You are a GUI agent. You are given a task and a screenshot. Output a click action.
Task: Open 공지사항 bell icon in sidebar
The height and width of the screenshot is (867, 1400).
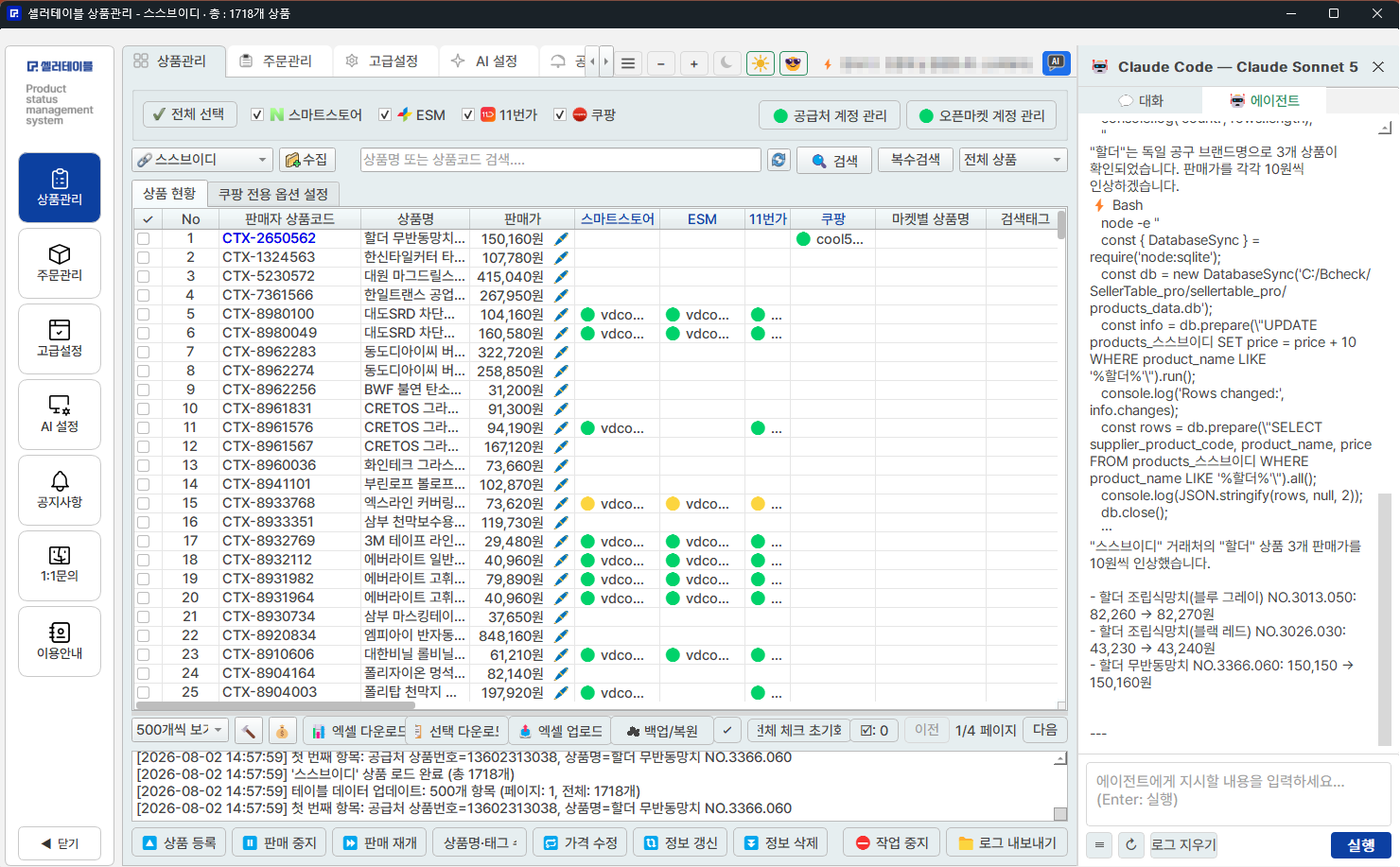point(60,490)
